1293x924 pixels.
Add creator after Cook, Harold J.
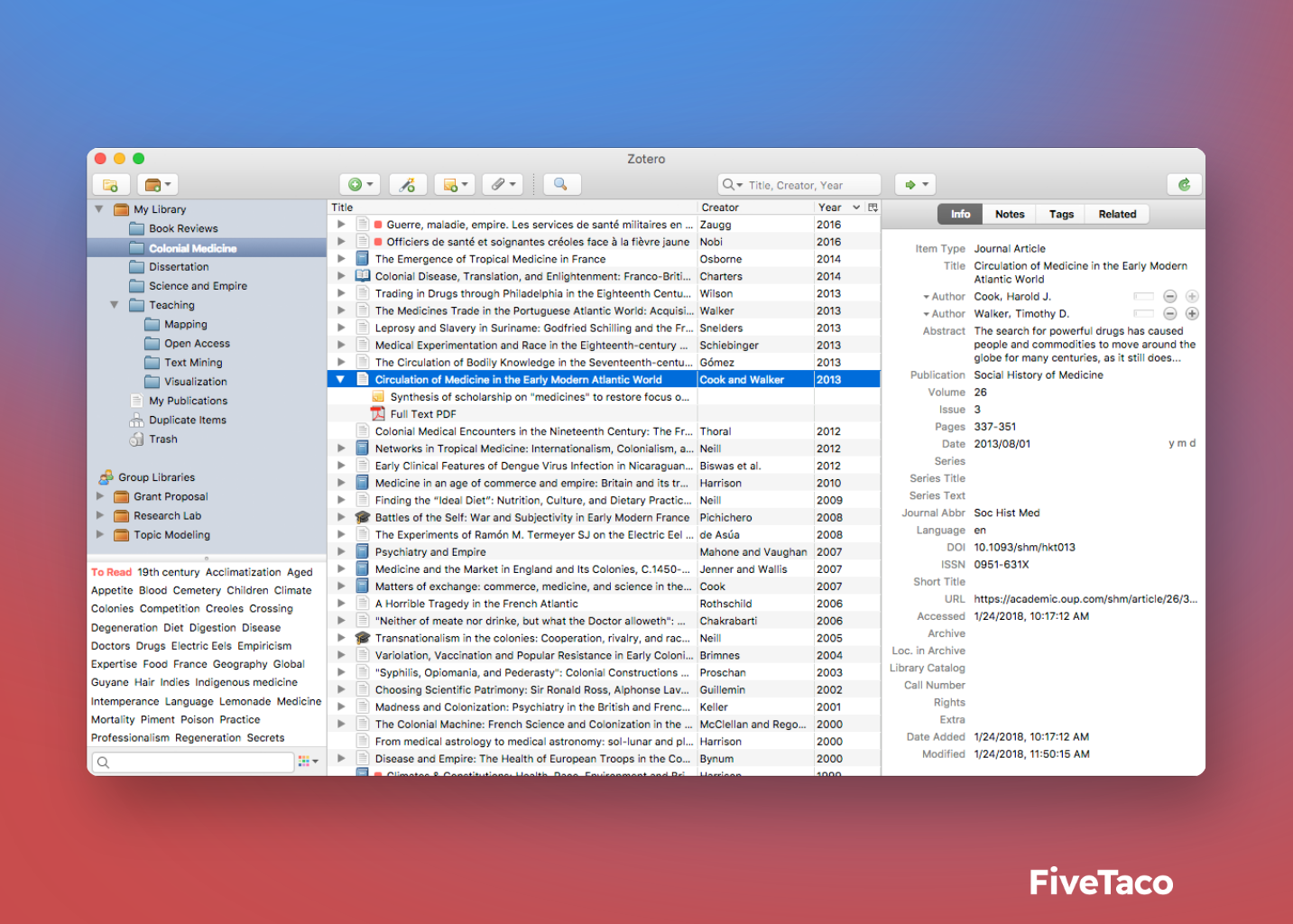[x=1192, y=296]
